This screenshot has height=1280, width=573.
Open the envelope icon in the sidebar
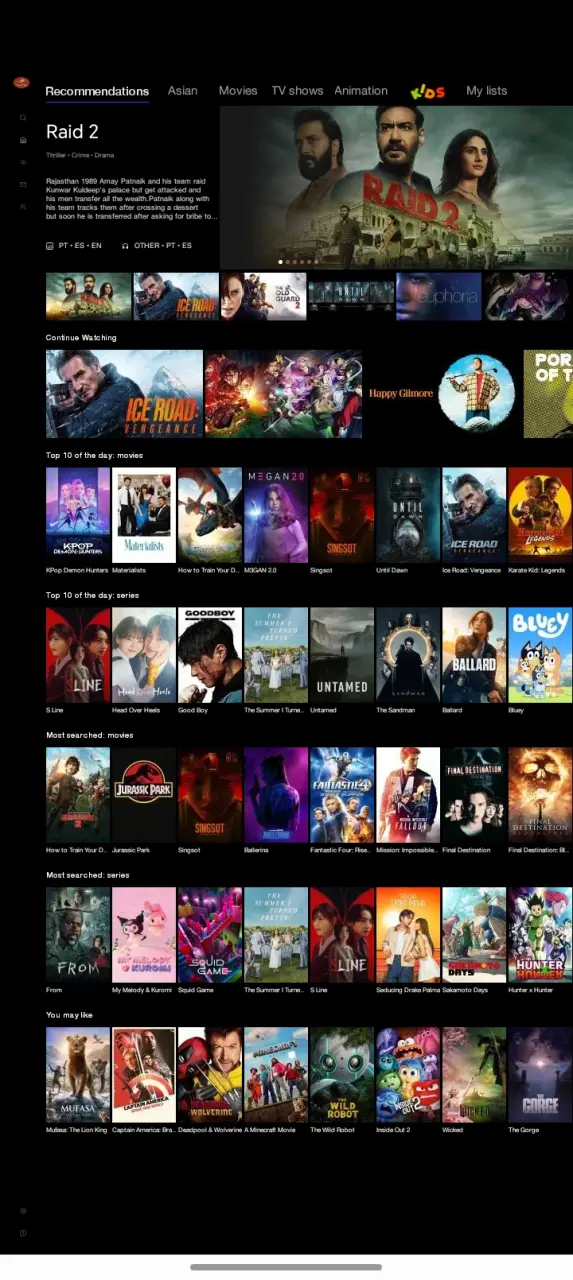[x=22, y=184]
